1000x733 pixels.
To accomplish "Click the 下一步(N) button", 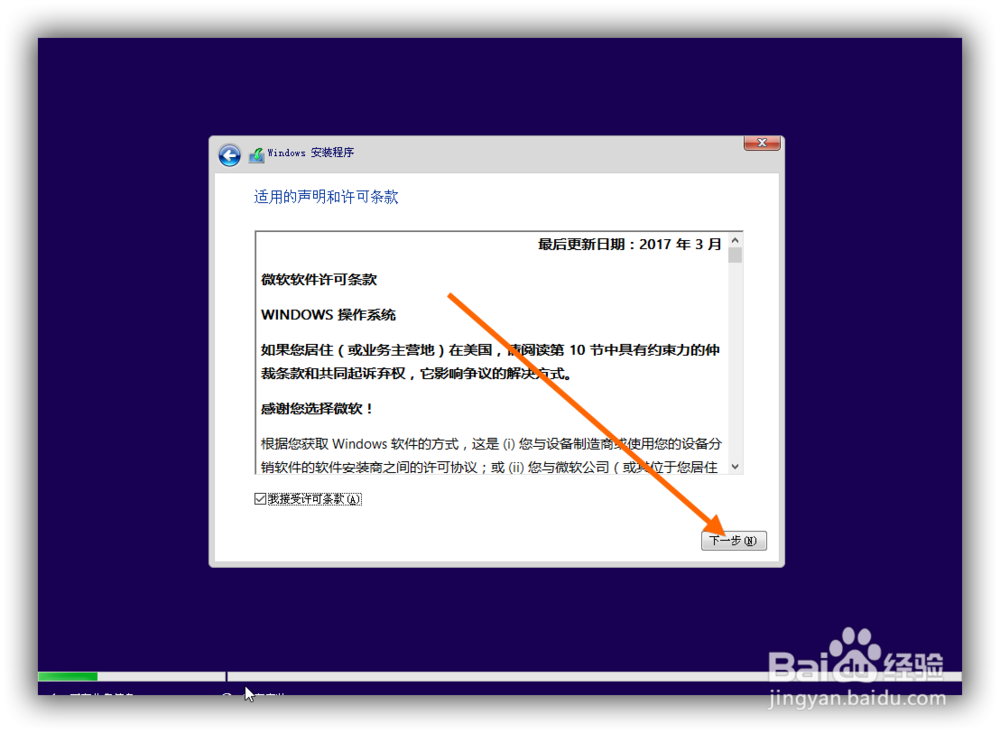I will 733,540.
